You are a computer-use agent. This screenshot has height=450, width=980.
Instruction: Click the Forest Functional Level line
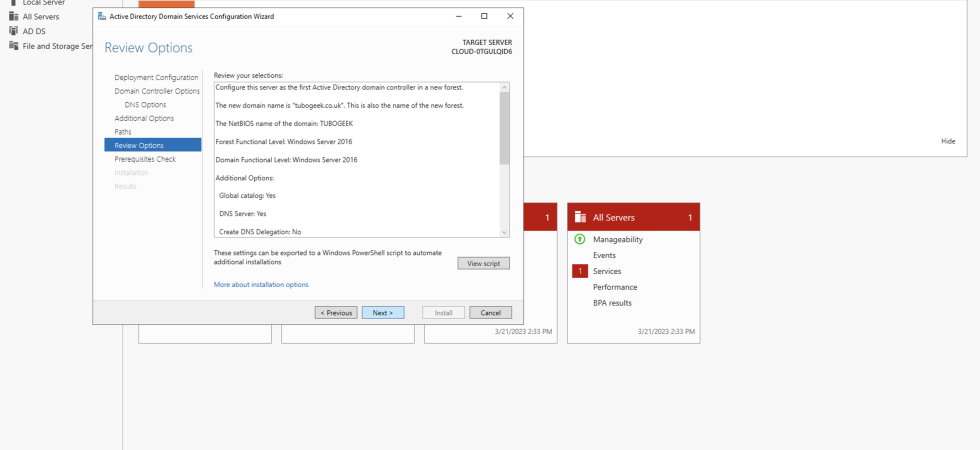pos(284,142)
